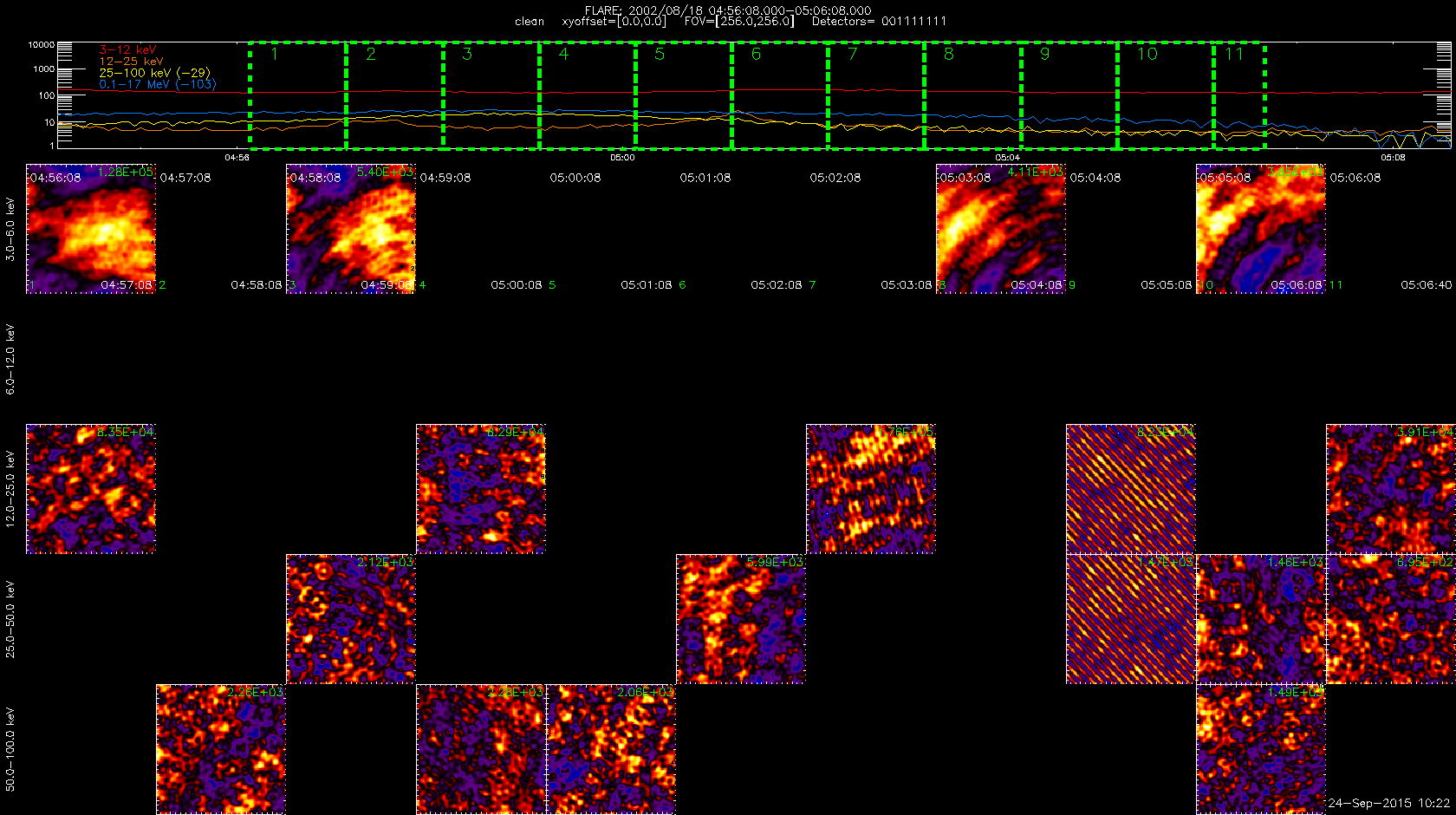Click the 'Detectors= 001111111' text
The image size is (1456, 815).
click(x=879, y=21)
